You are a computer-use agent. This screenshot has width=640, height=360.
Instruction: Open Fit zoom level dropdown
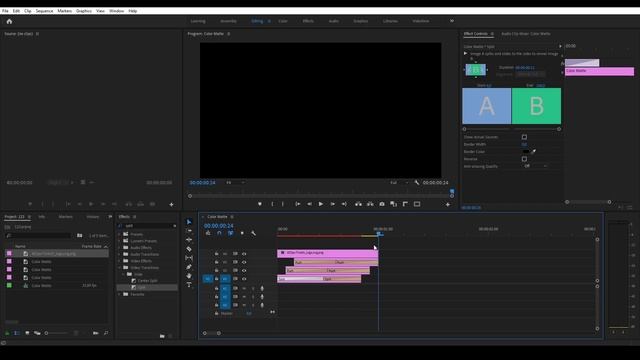pos(236,182)
